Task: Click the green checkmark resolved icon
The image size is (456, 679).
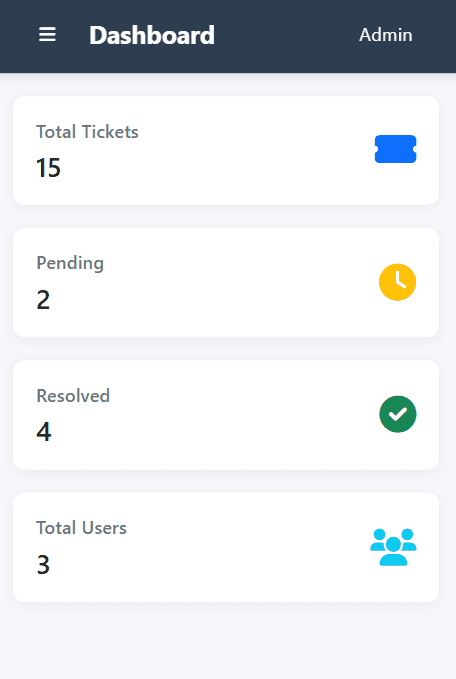Action: tap(398, 414)
